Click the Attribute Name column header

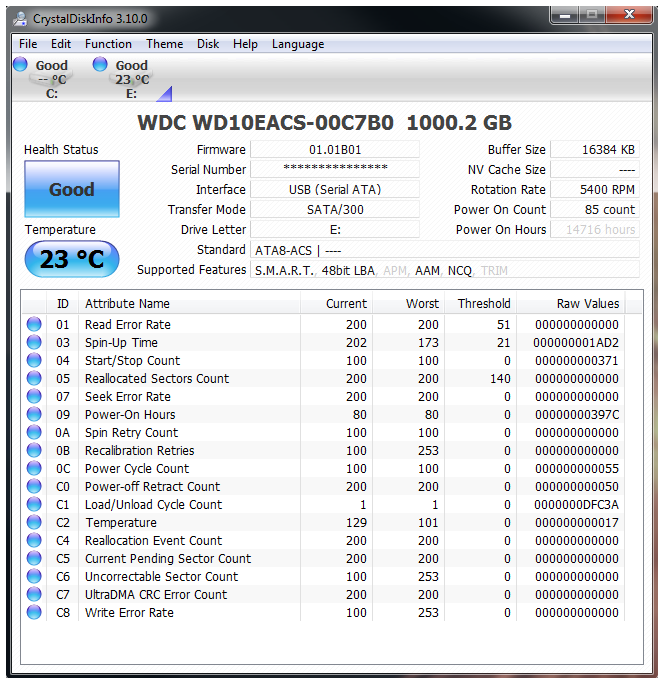pos(127,304)
